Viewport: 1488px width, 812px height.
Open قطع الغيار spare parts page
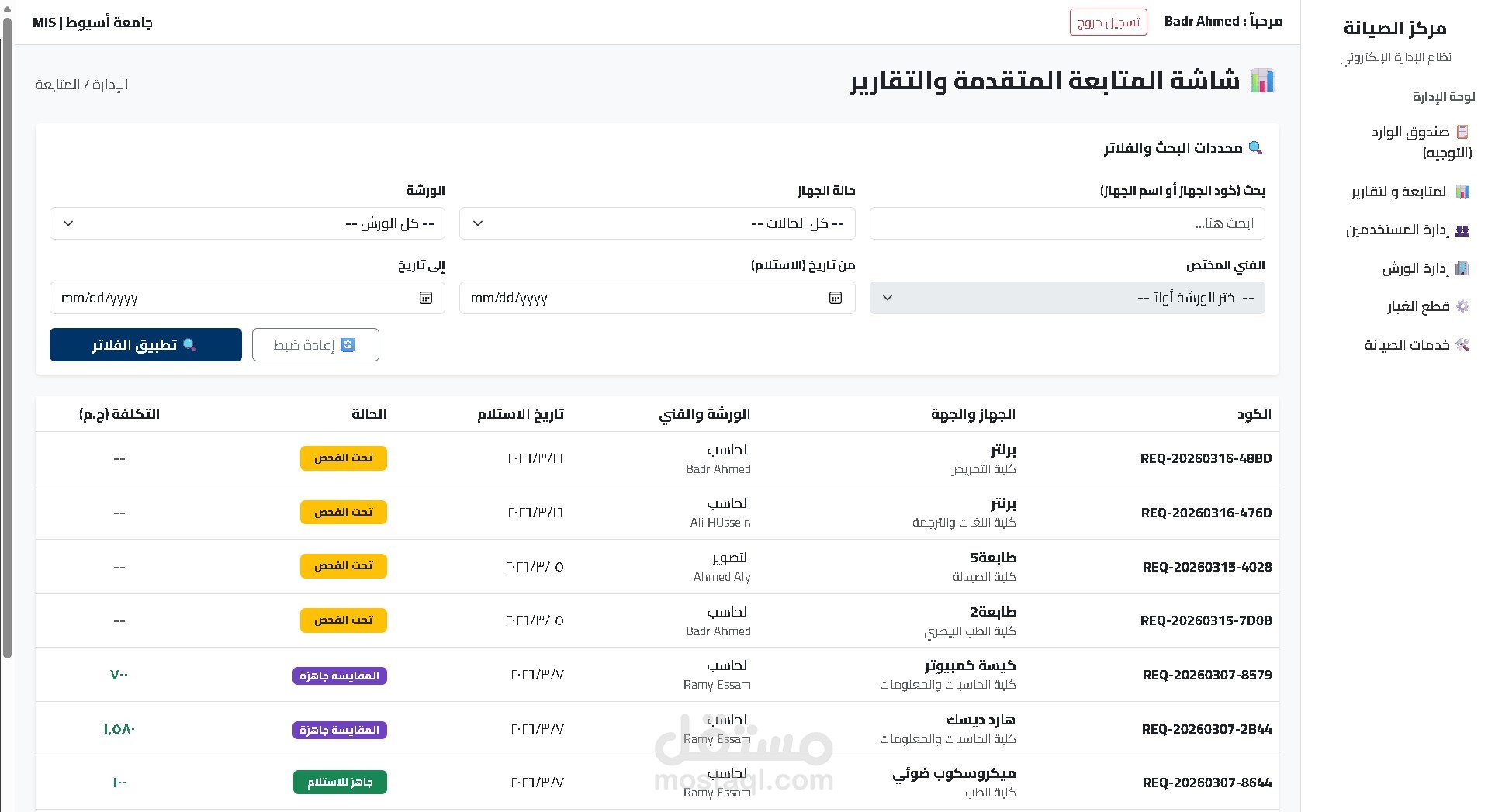tap(1428, 306)
